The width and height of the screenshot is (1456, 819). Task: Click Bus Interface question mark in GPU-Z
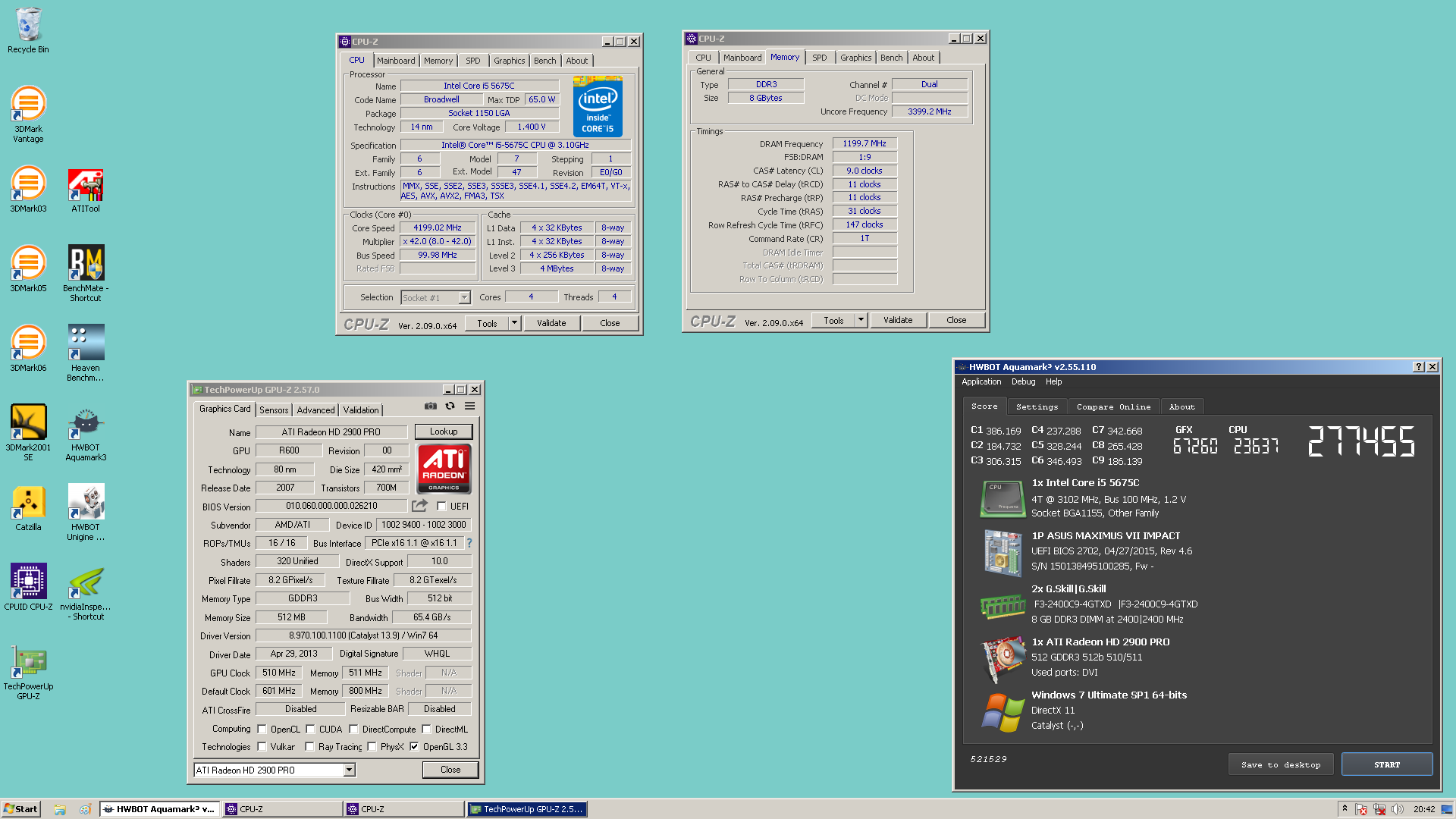(x=469, y=543)
